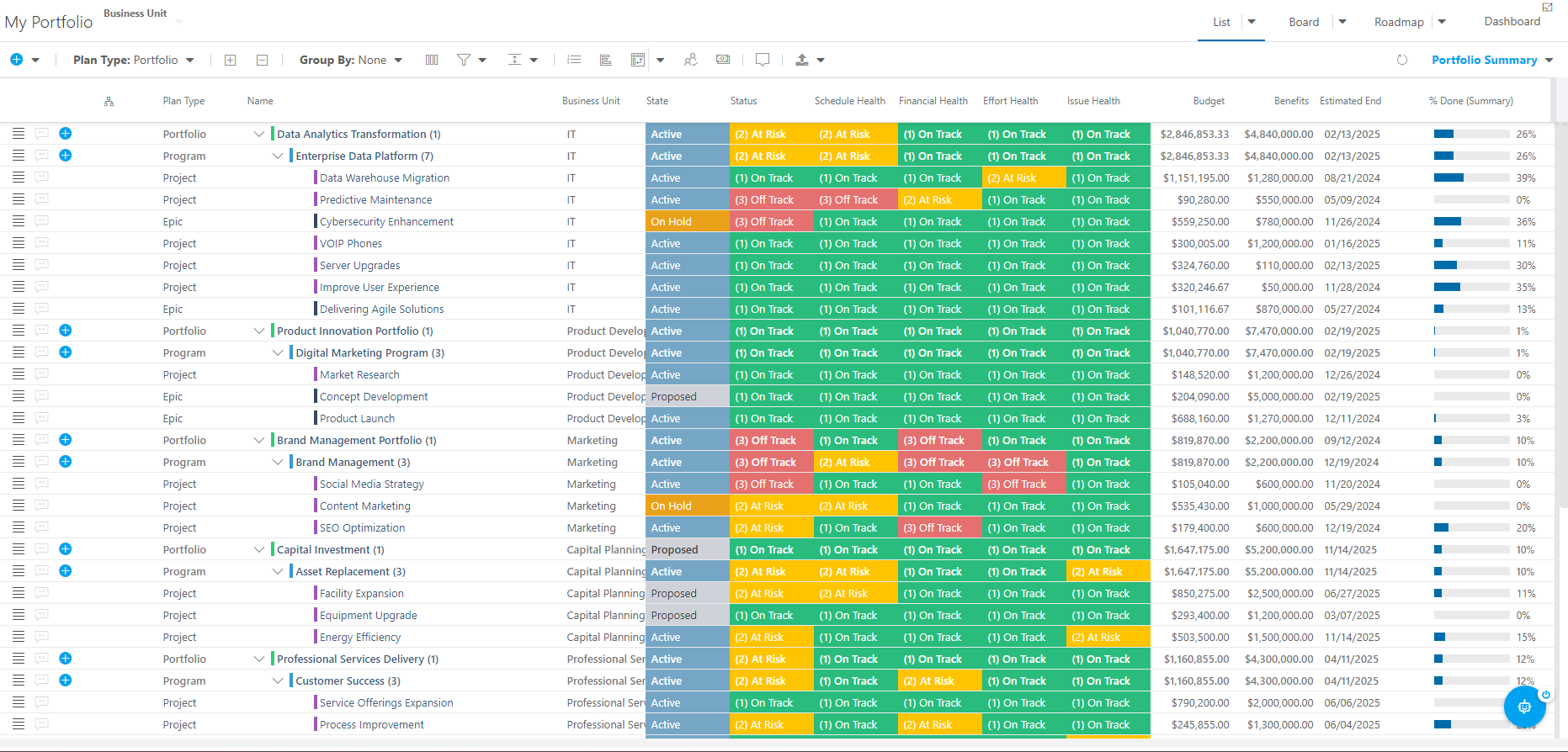
Task: Sort by the Name column header
Action: tap(260, 101)
